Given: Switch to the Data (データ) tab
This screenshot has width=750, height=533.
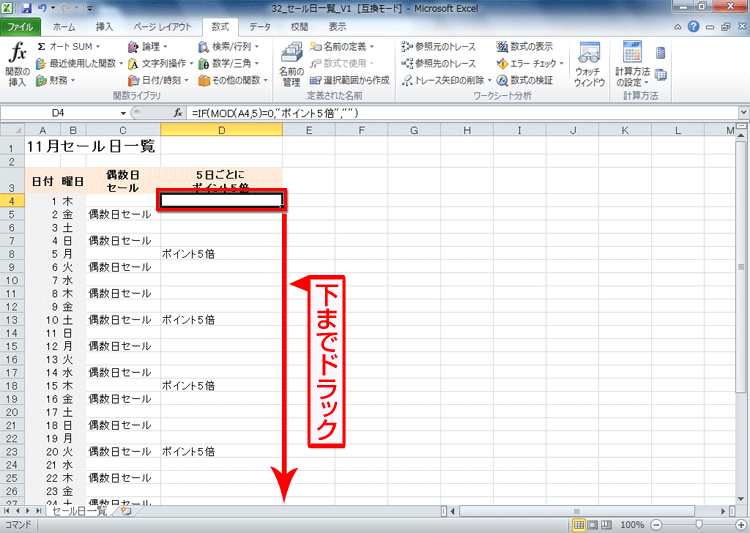Looking at the screenshot, I should click(260, 27).
